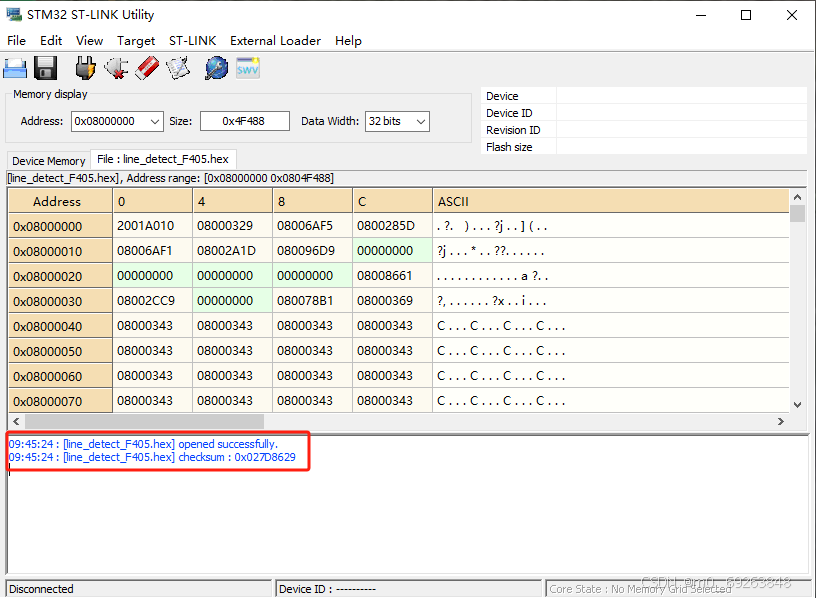Click the memory grid scroll up arrow

(797, 197)
